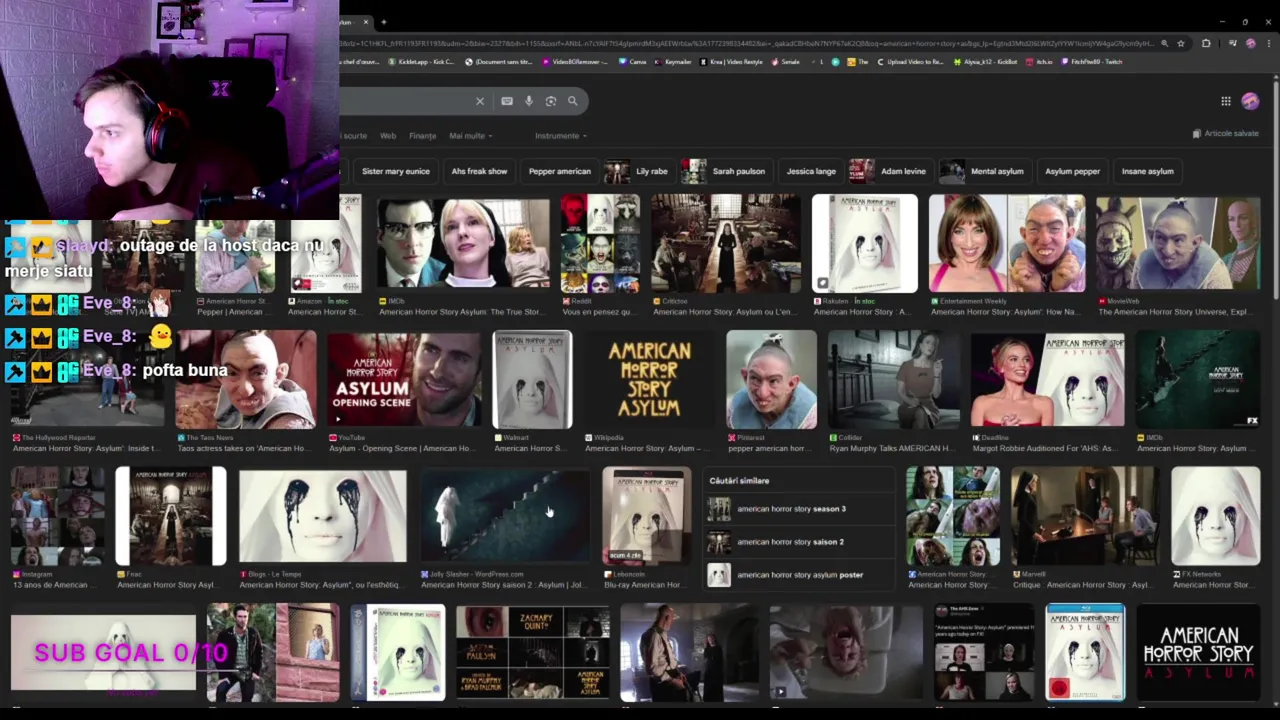Select the Sister mary eunice chip
The height and width of the screenshot is (720, 1280).
(x=396, y=171)
